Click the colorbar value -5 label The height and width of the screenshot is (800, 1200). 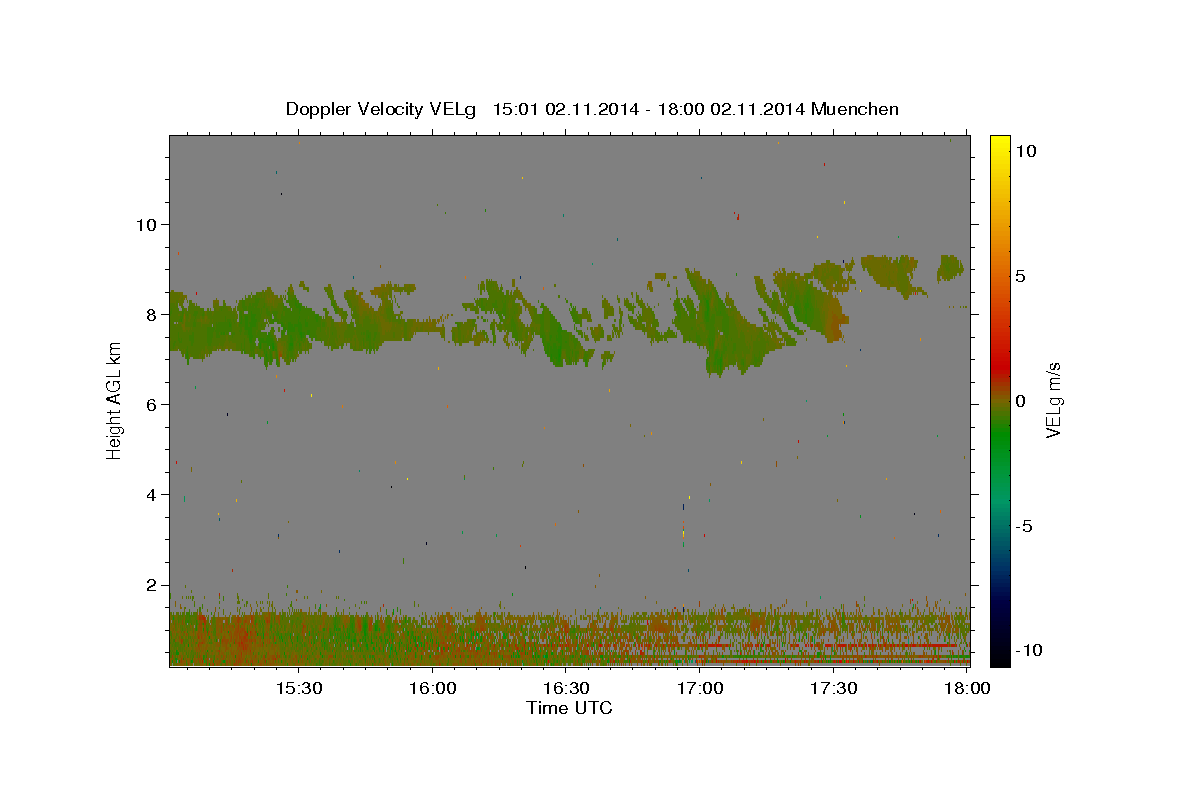(x=1024, y=526)
